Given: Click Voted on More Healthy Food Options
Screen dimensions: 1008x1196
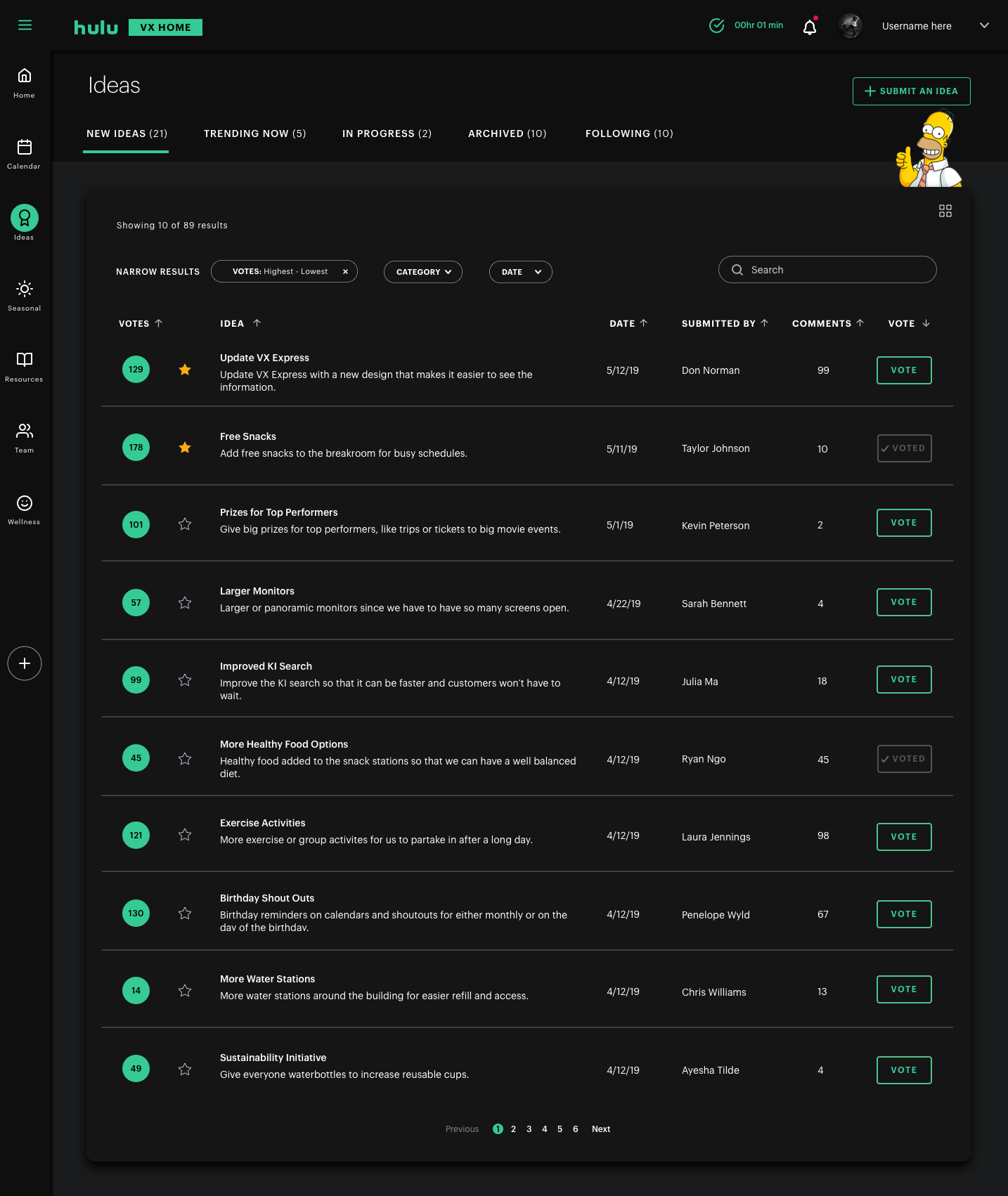Looking at the screenshot, I should click(904, 759).
